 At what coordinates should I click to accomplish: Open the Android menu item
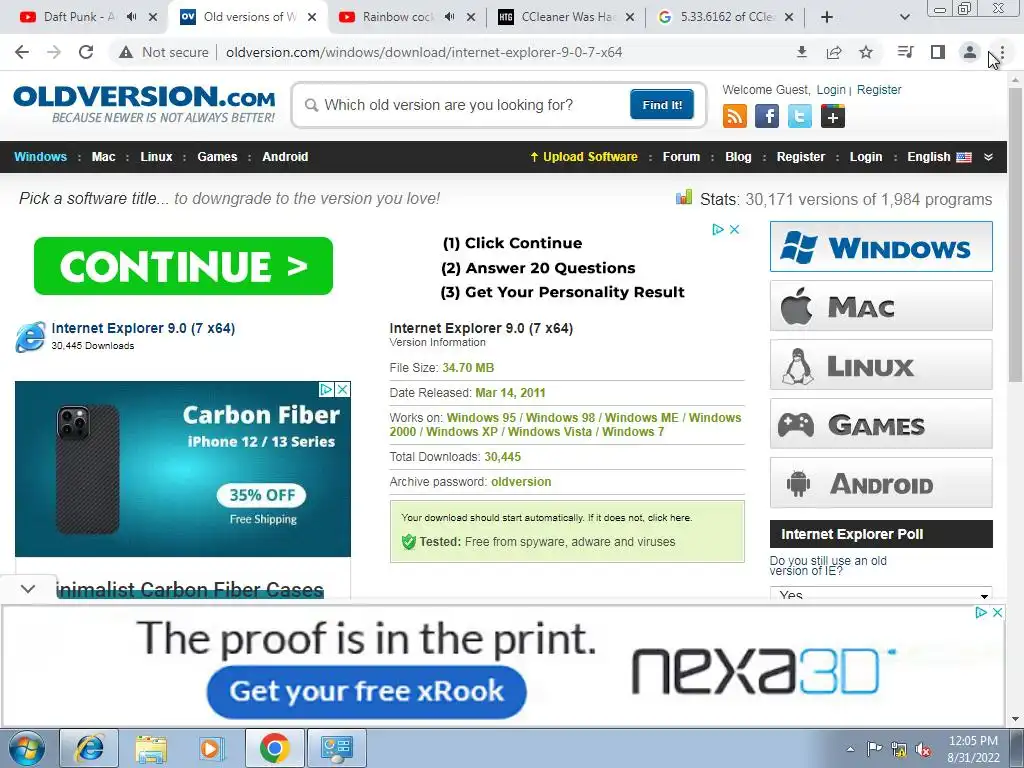coord(285,157)
